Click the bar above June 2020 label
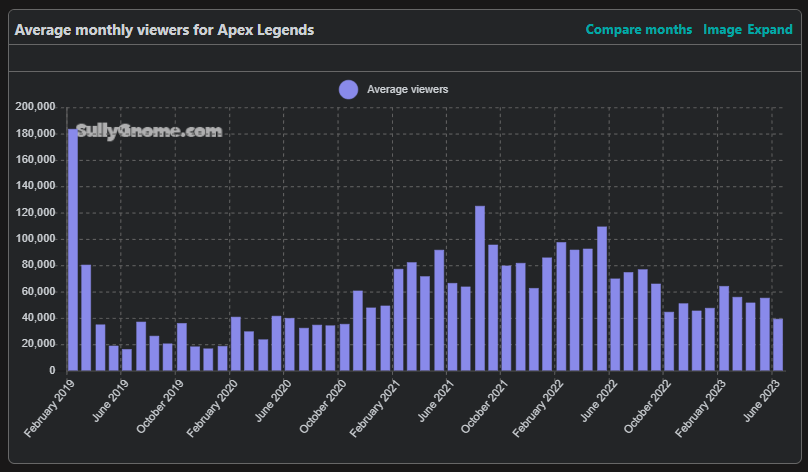Screen dimensions: 808x472 290,344
